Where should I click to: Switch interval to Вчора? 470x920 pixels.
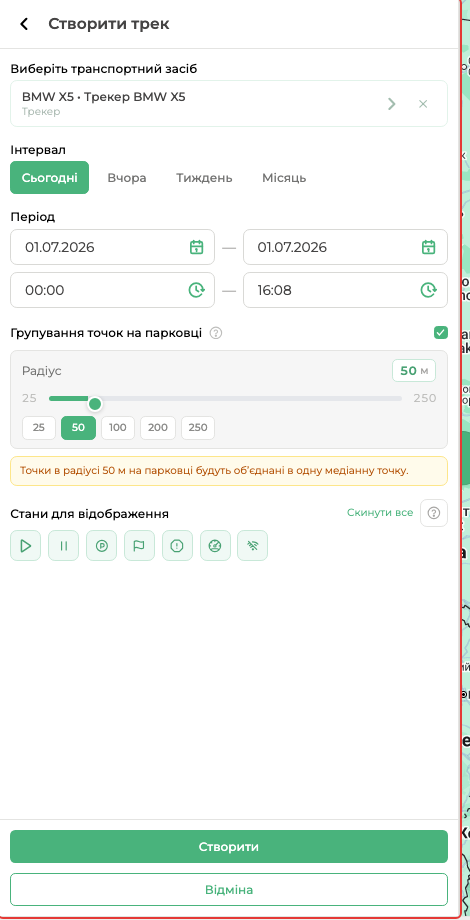[x=127, y=178]
